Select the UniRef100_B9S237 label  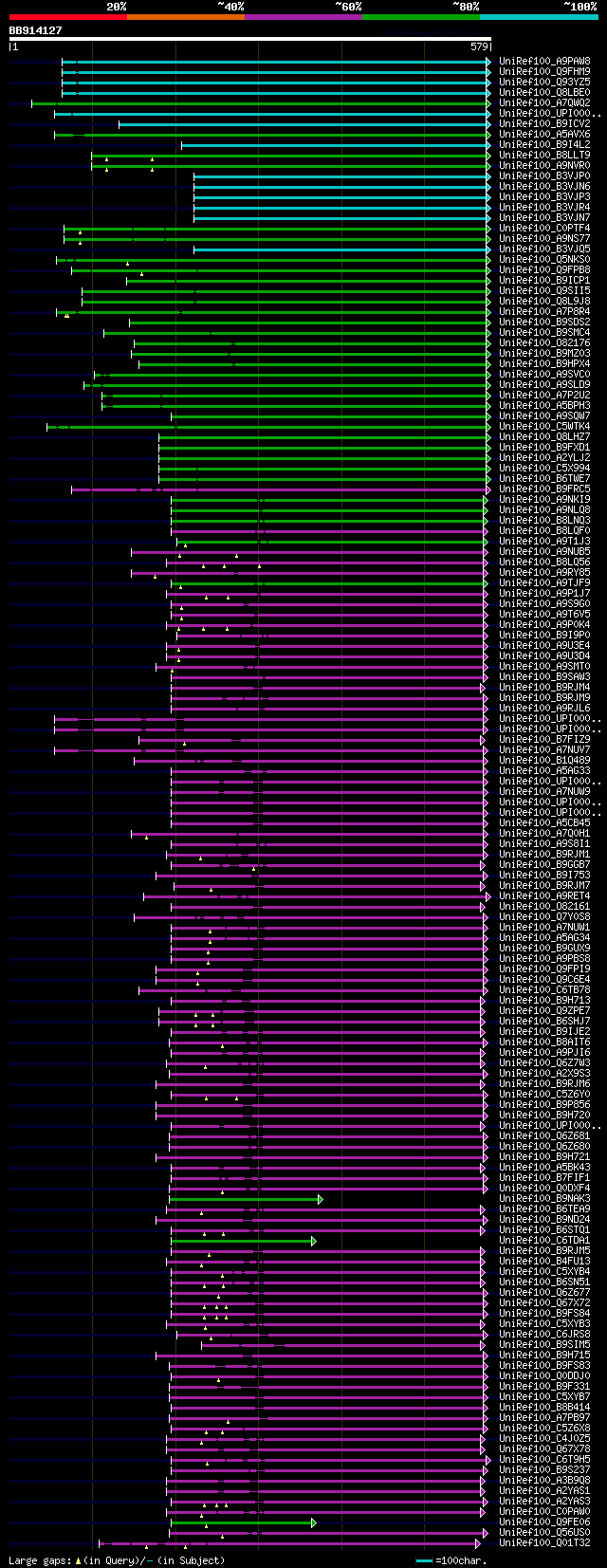coord(544,1469)
